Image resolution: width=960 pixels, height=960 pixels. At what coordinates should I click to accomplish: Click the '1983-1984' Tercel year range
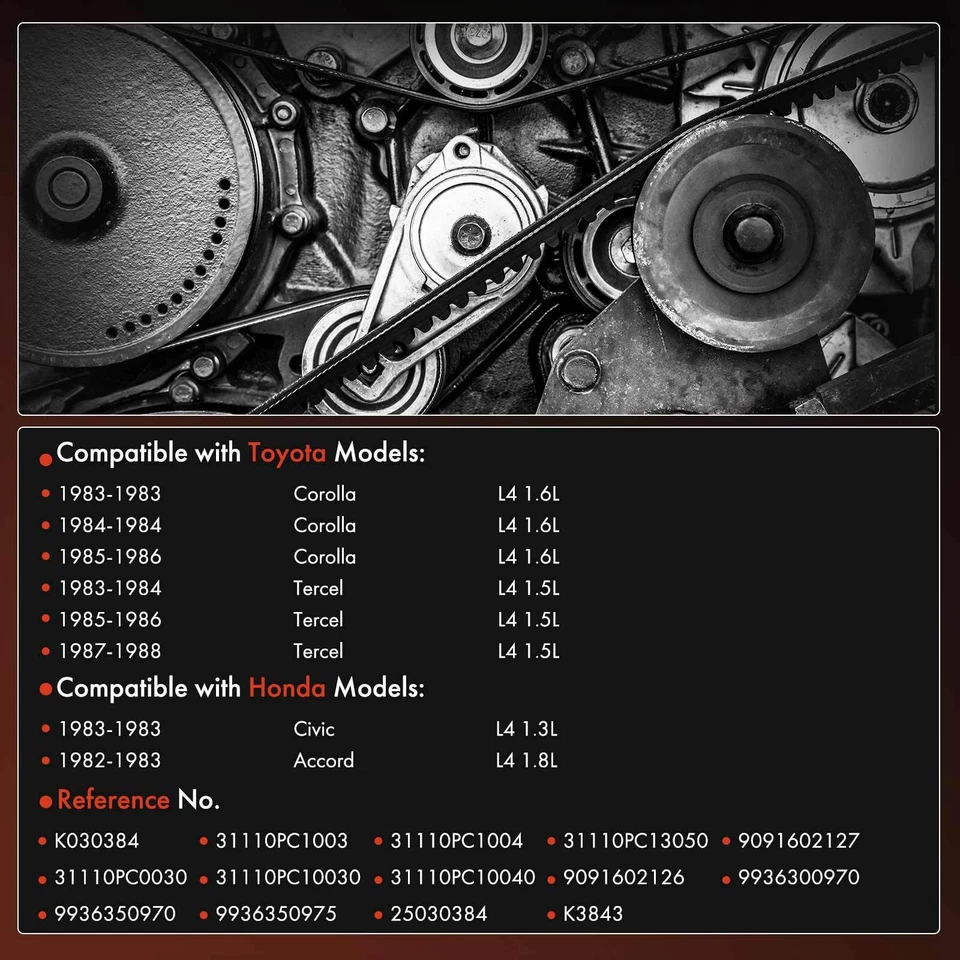point(110,588)
